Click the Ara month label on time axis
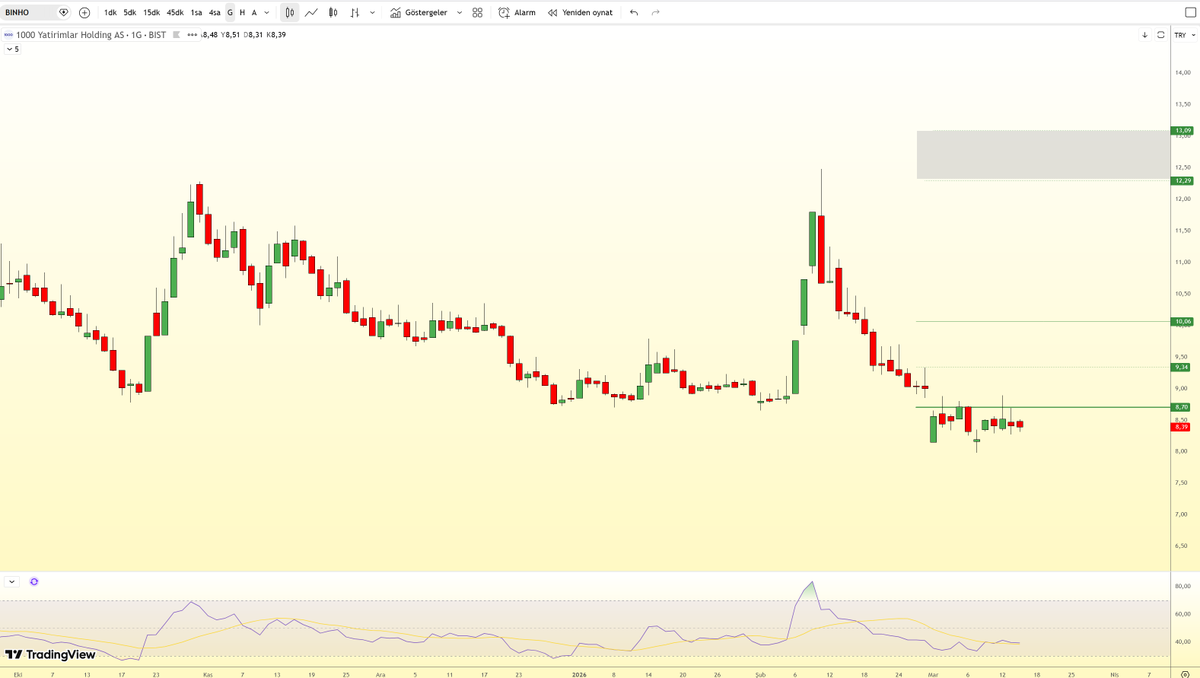 [380, 675]
